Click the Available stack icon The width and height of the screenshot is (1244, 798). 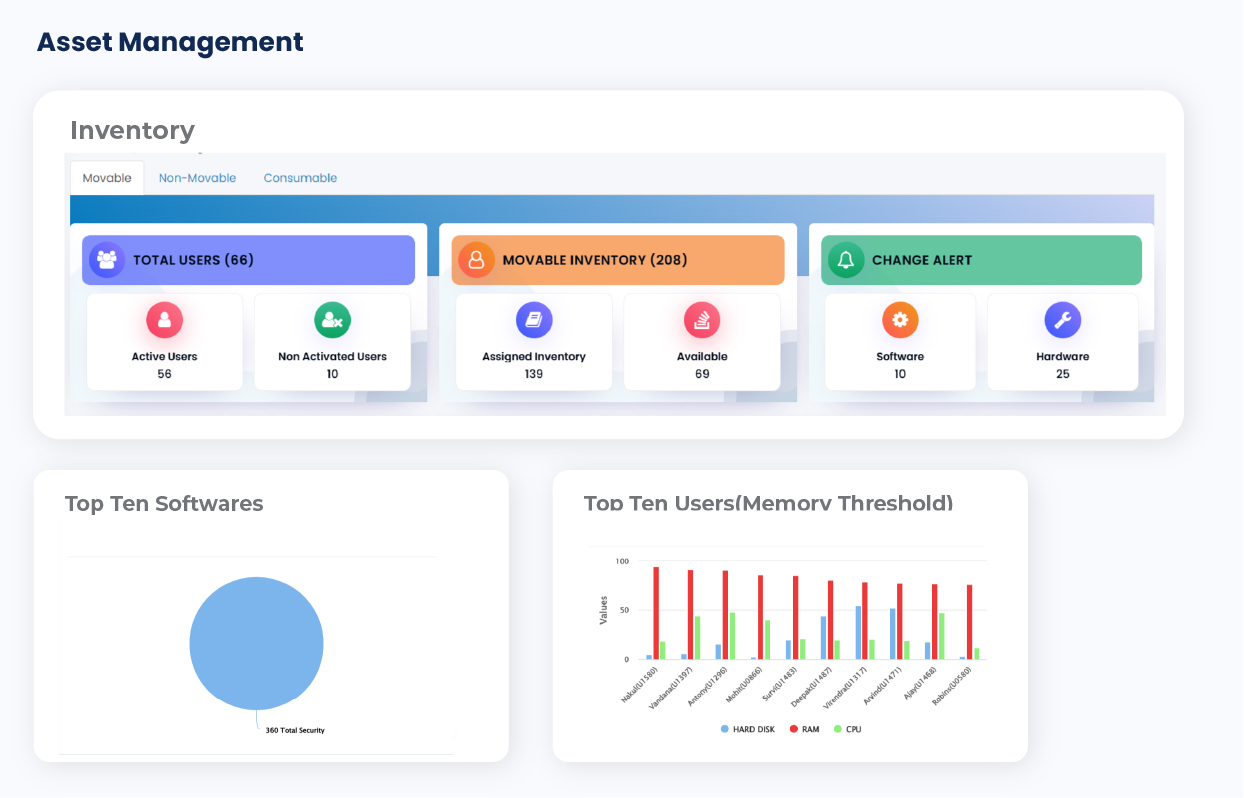coord(702,320)
